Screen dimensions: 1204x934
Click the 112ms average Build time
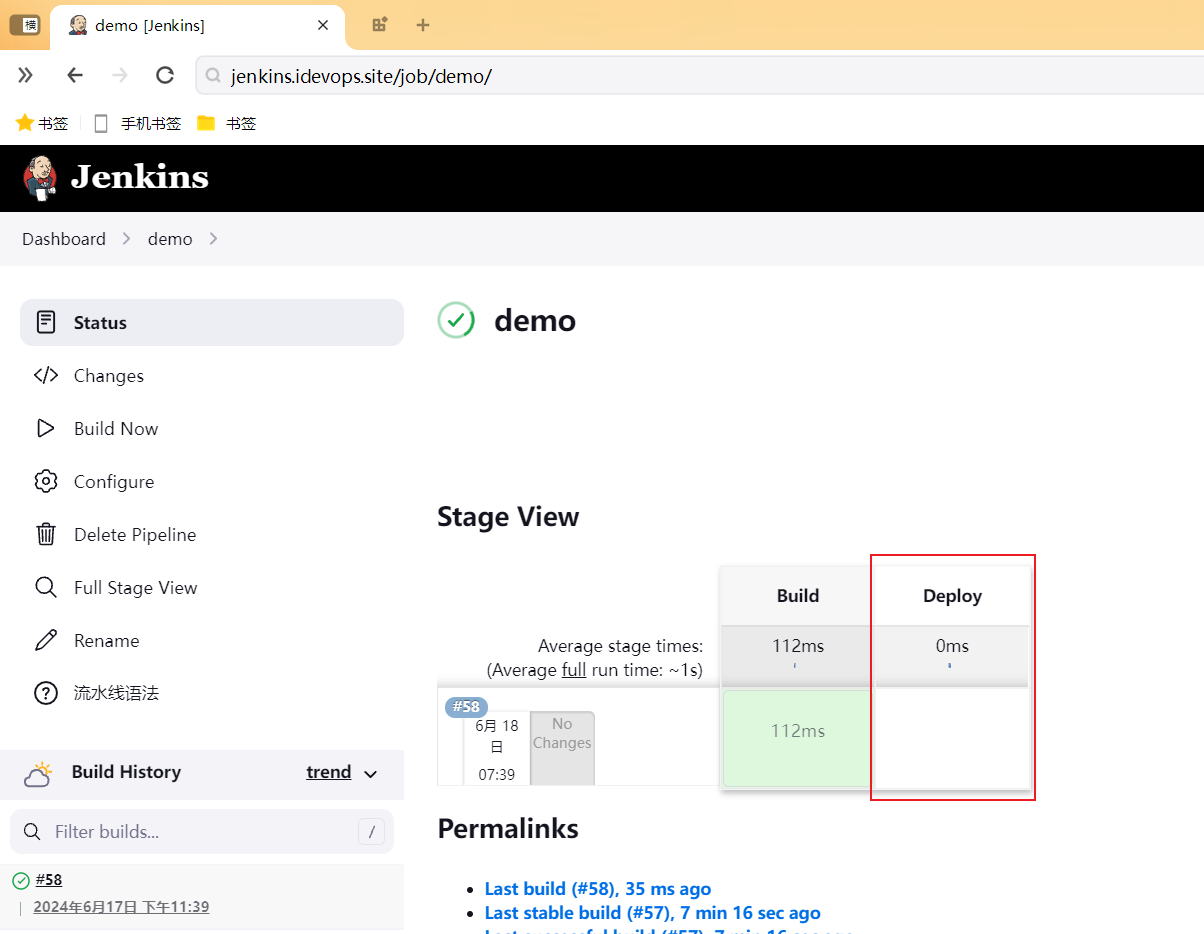click(x=798, y=646)
